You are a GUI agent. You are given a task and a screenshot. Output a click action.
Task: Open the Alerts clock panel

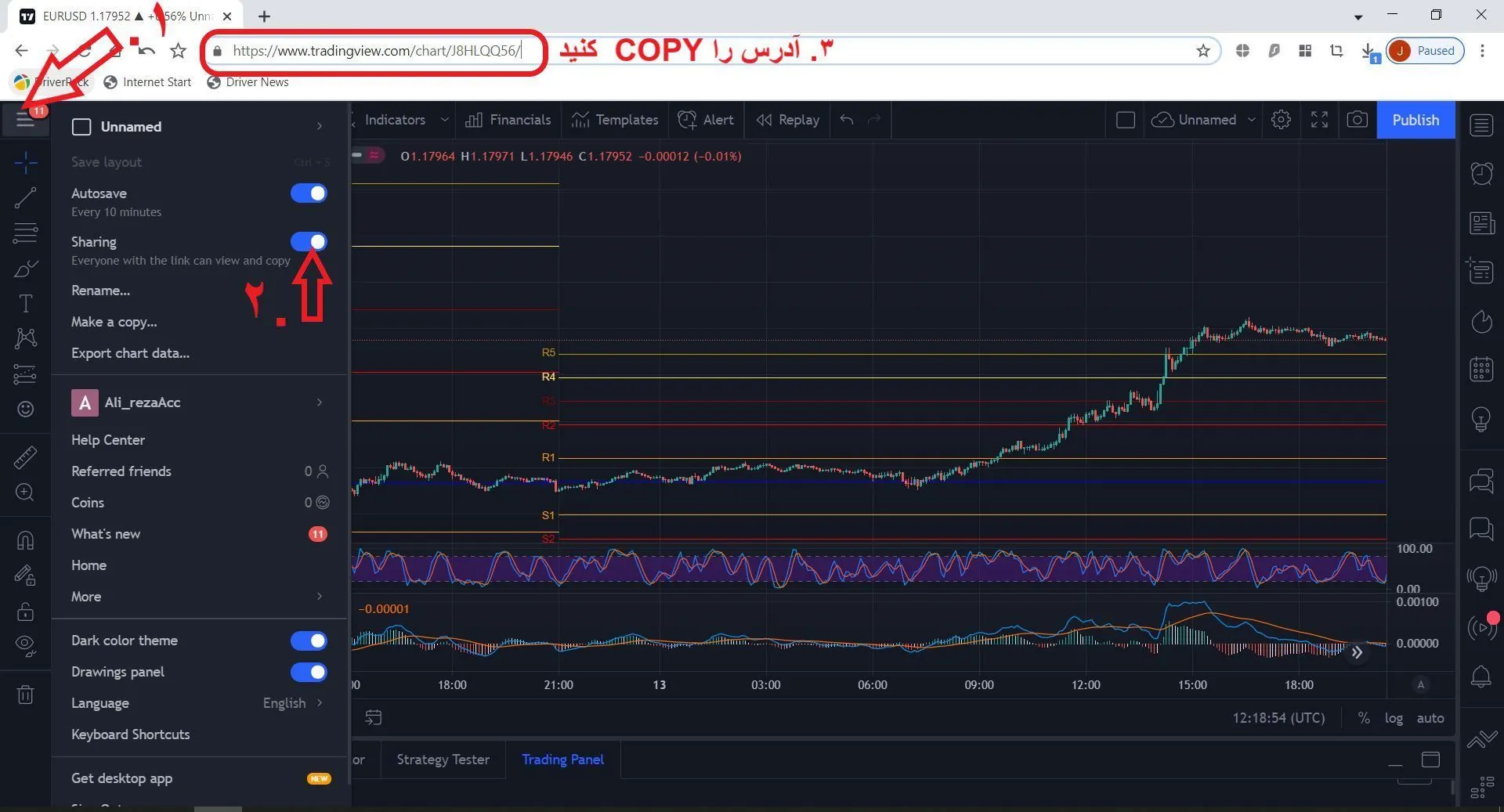[1481, 173]
